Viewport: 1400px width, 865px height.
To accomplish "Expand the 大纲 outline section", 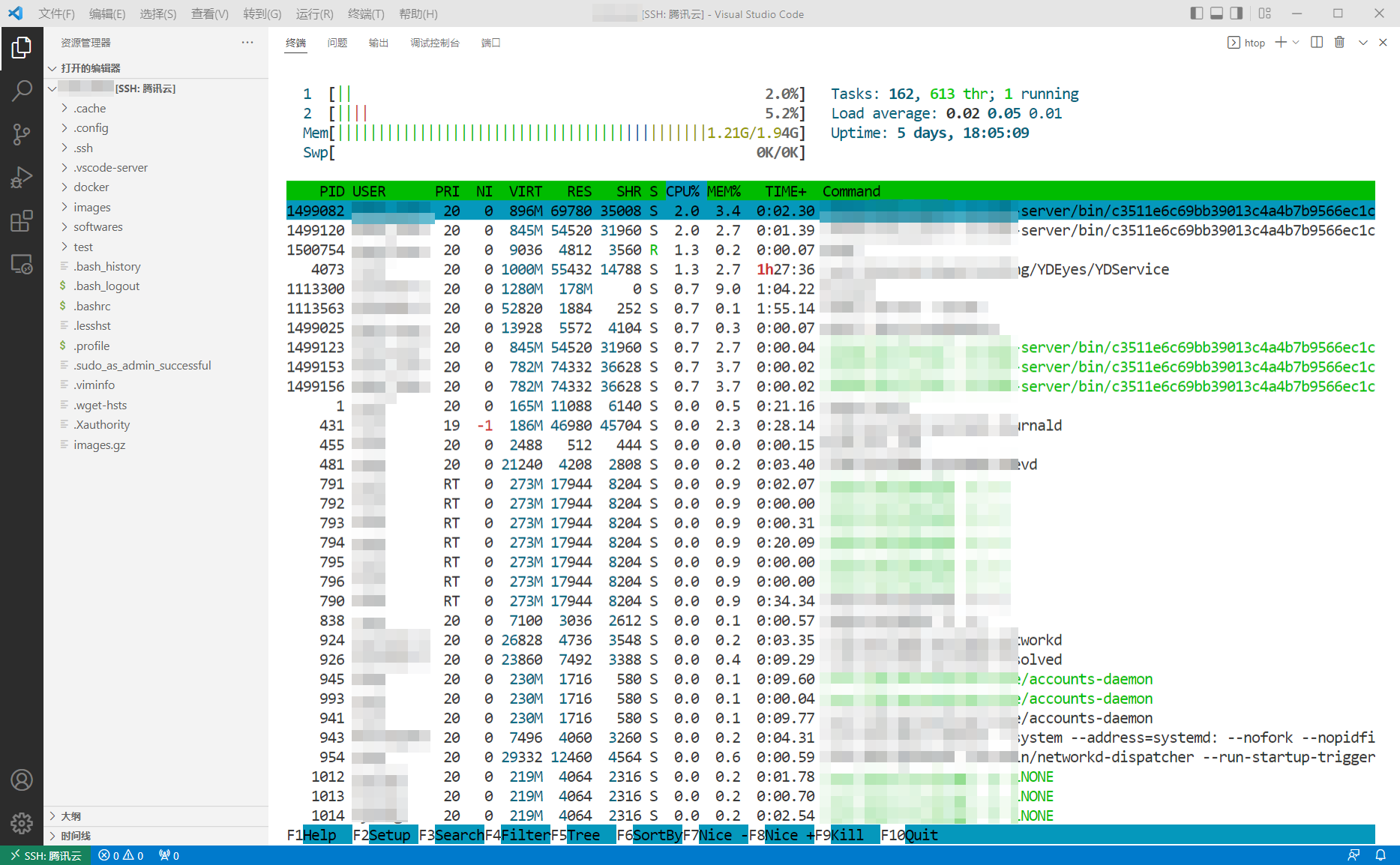I will (x=156, y=816).
